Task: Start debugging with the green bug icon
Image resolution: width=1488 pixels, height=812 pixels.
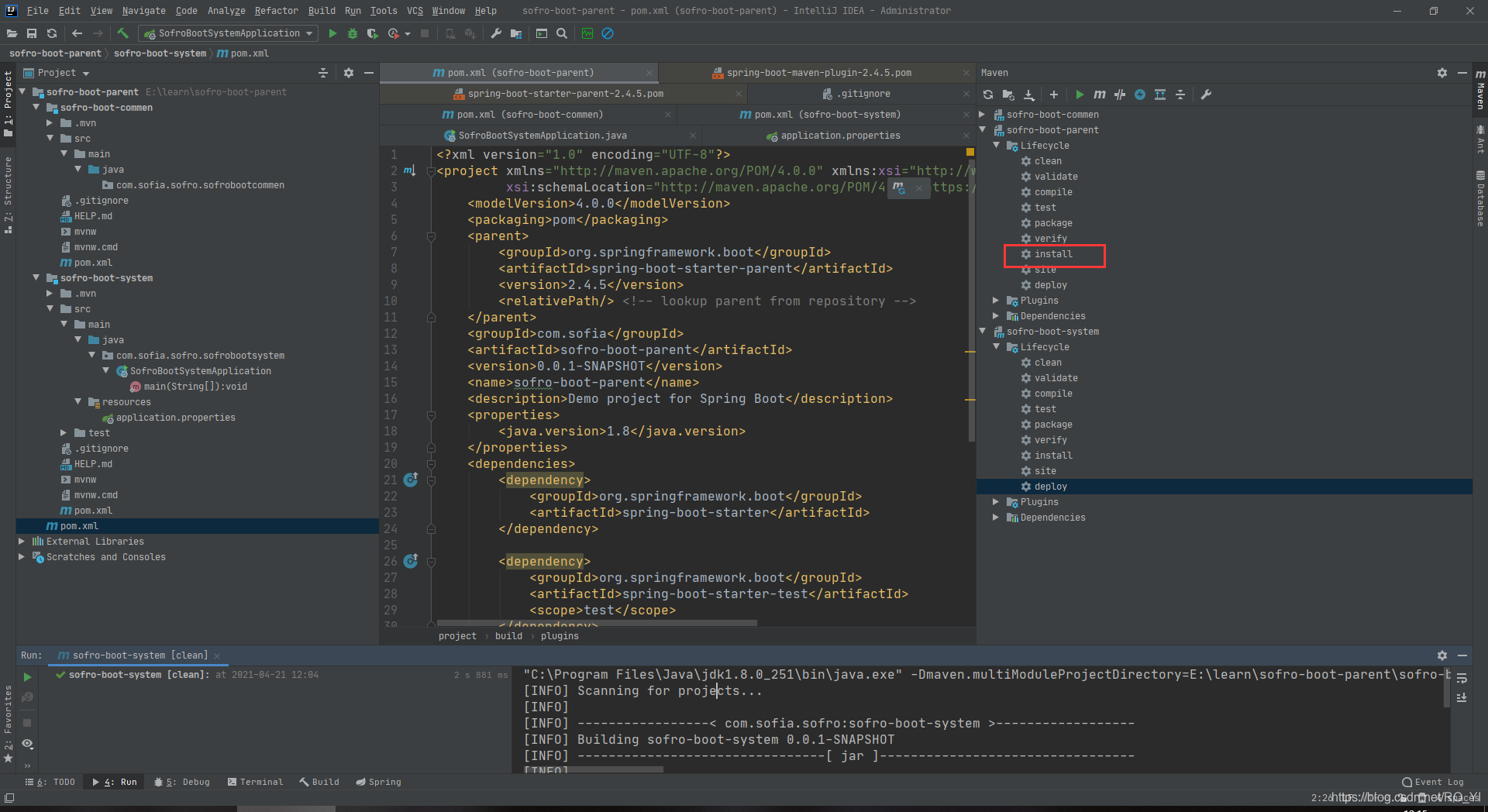Action: click(x=353, y=33)
